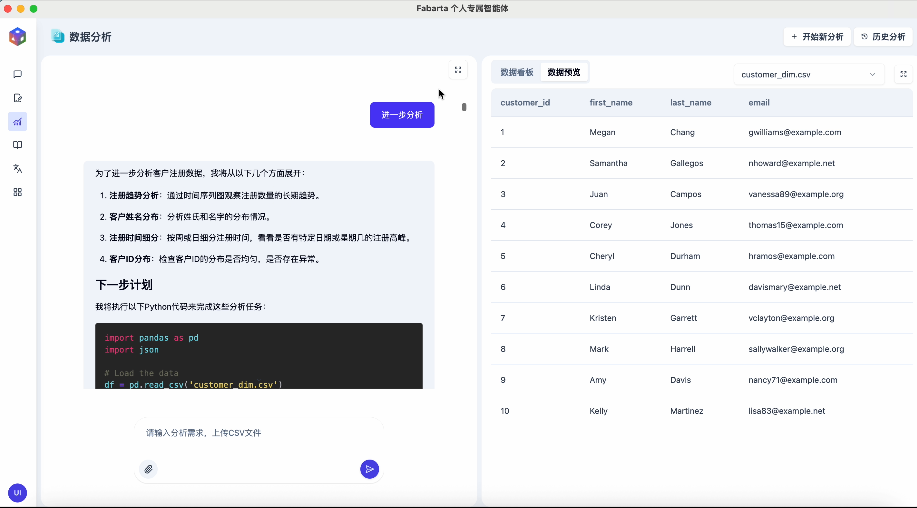Expand the data preview panel fullscreen

[x=903, y=74]
